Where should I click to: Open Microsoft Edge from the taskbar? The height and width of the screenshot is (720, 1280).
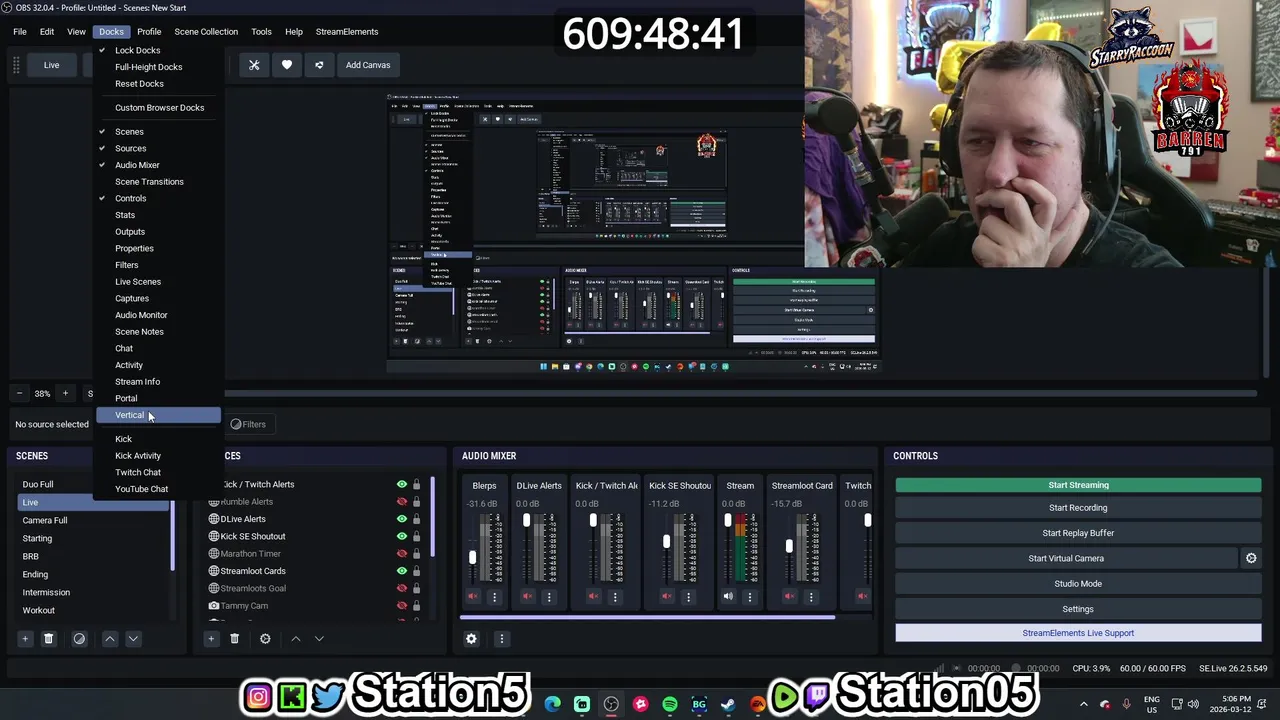pyautogui.click(x=552, y=704)
